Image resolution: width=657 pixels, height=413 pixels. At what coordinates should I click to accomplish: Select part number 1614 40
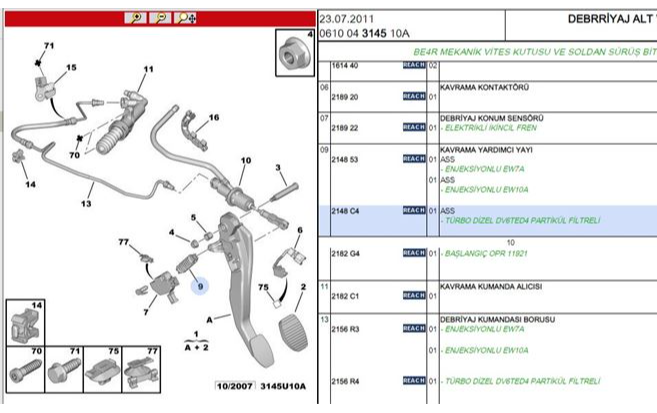(344, 66)
